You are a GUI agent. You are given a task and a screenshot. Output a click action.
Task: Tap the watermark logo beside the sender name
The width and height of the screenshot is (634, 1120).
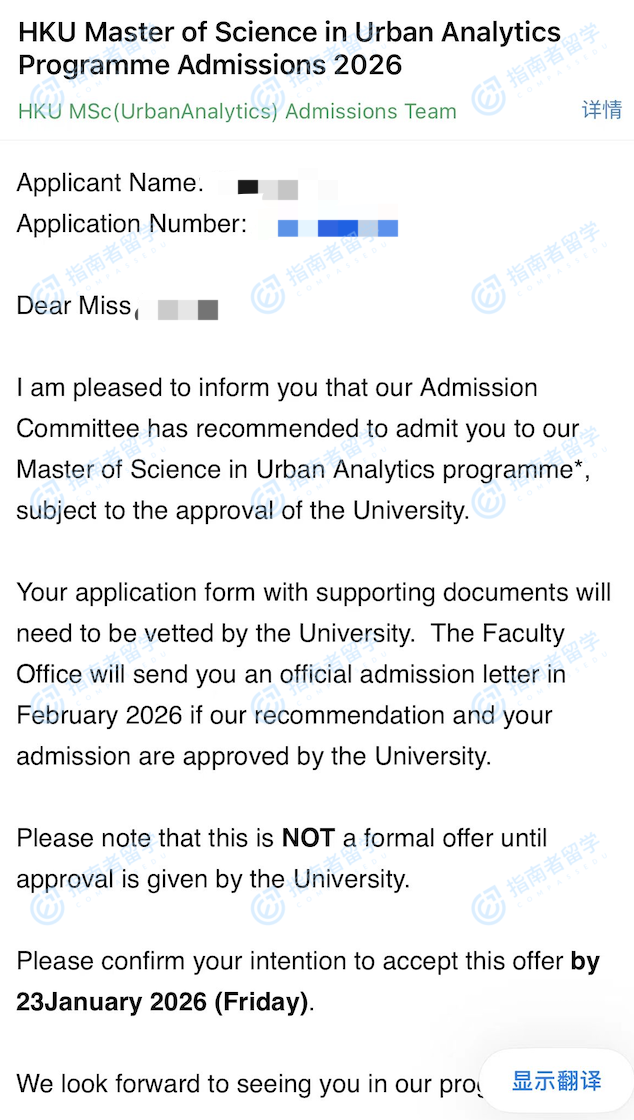pos(491,99)
